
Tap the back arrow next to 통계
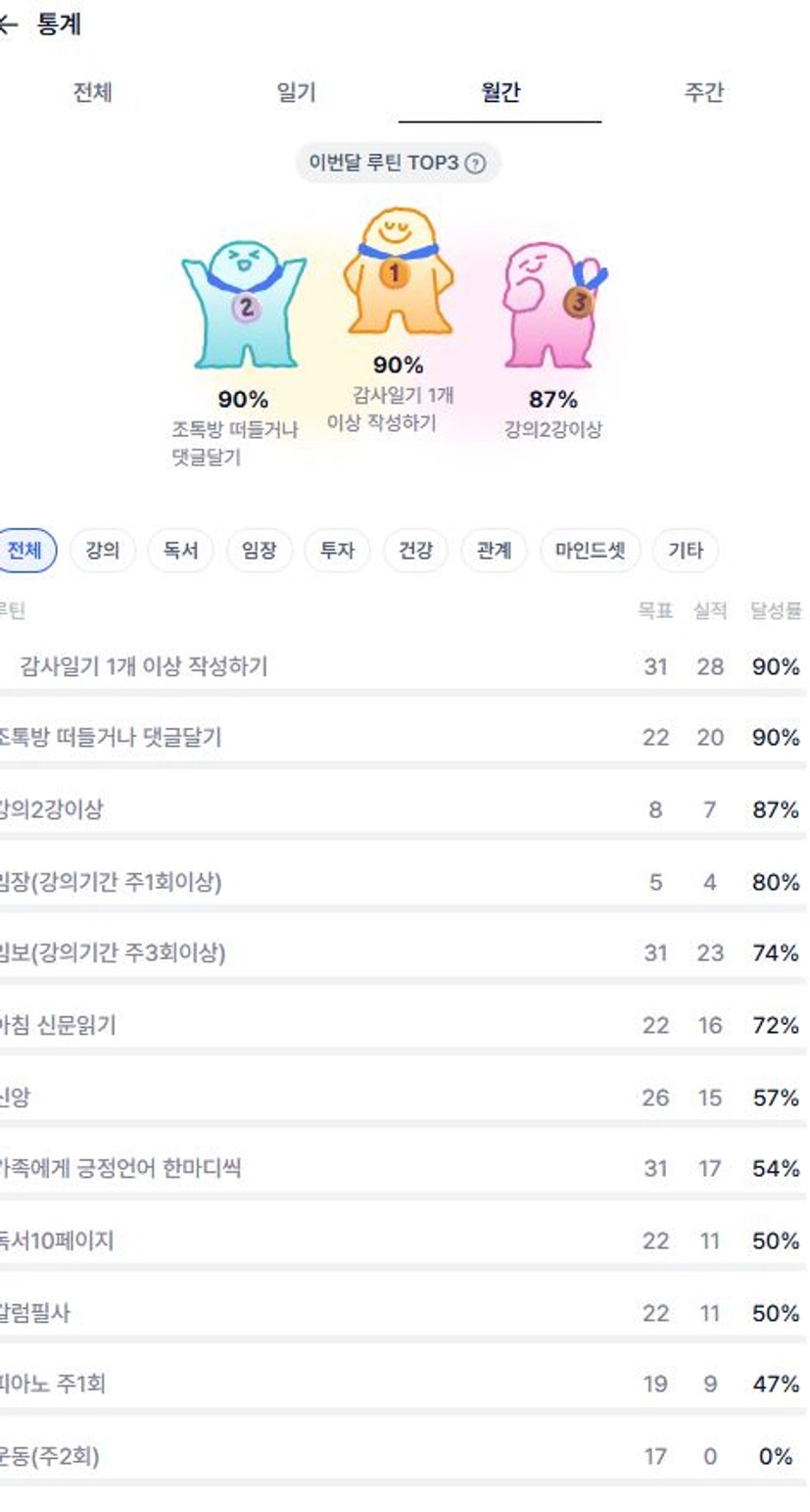click(x=8, y=26)
